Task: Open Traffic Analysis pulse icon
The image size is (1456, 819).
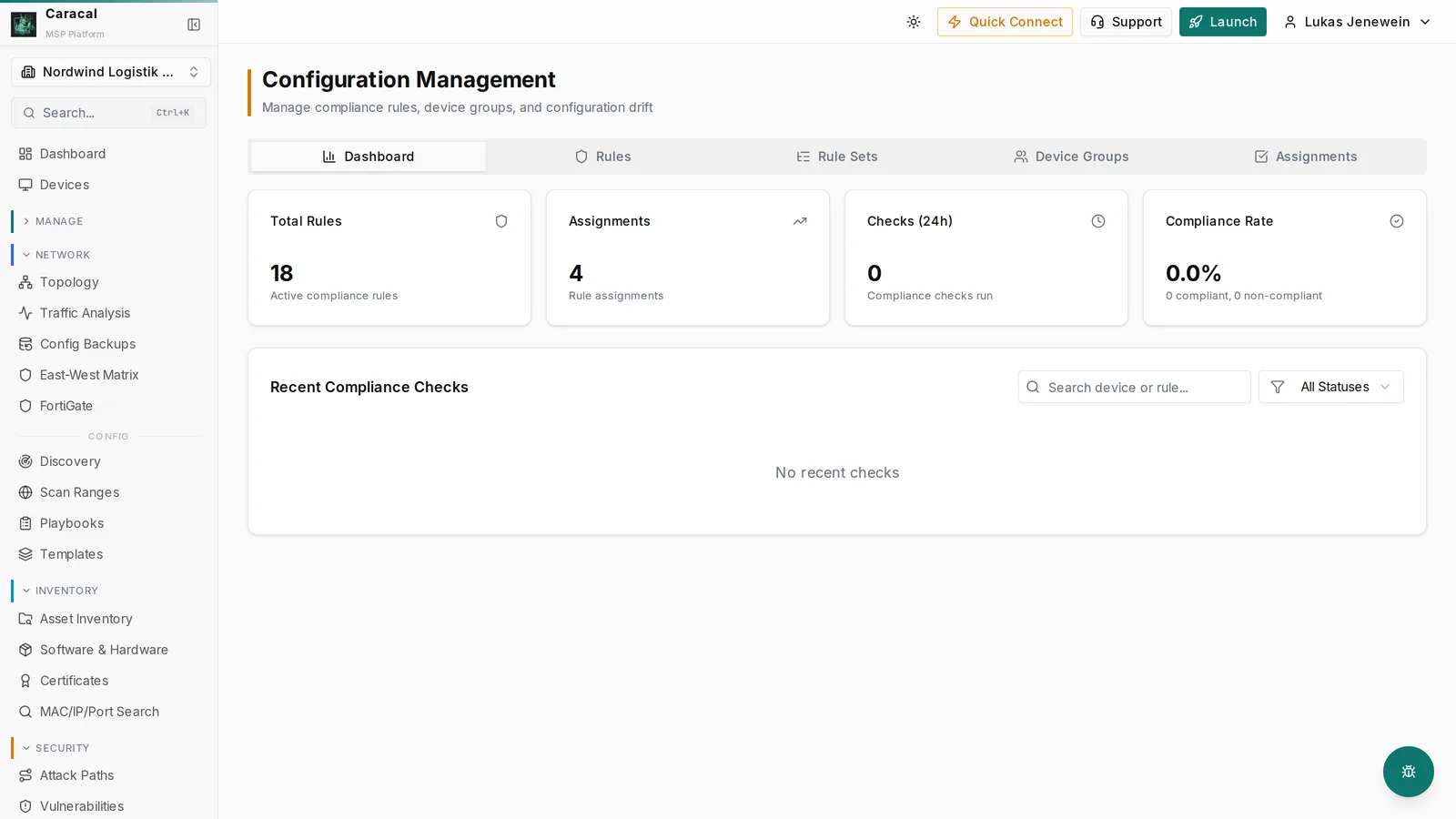Action: click(25, 313)
